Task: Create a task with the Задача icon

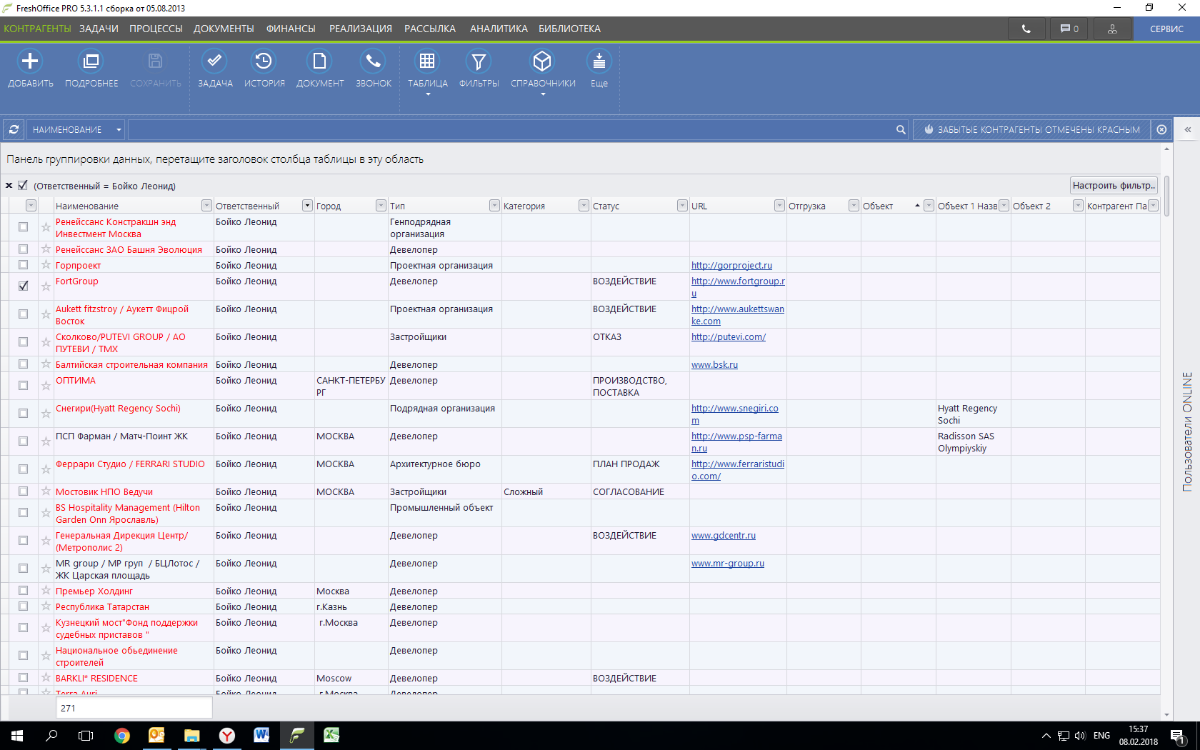Action: 215,62
